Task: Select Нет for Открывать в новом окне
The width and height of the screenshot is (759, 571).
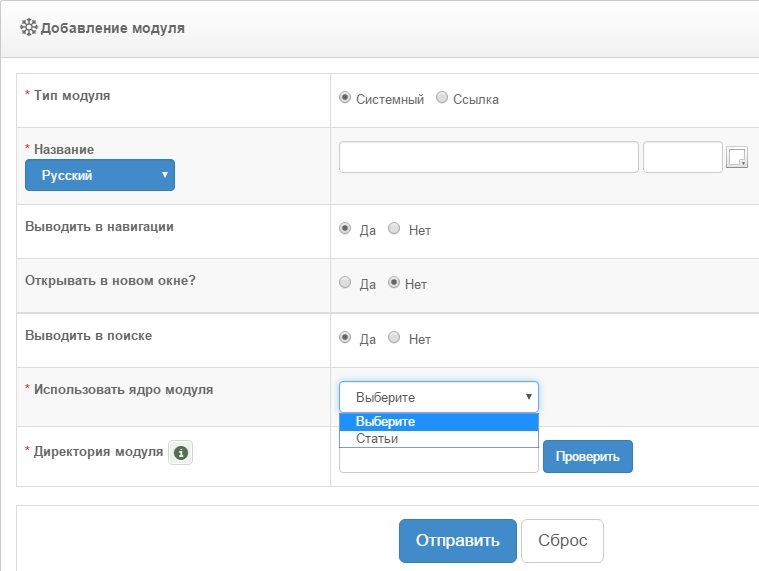Action: coord(394,283)
